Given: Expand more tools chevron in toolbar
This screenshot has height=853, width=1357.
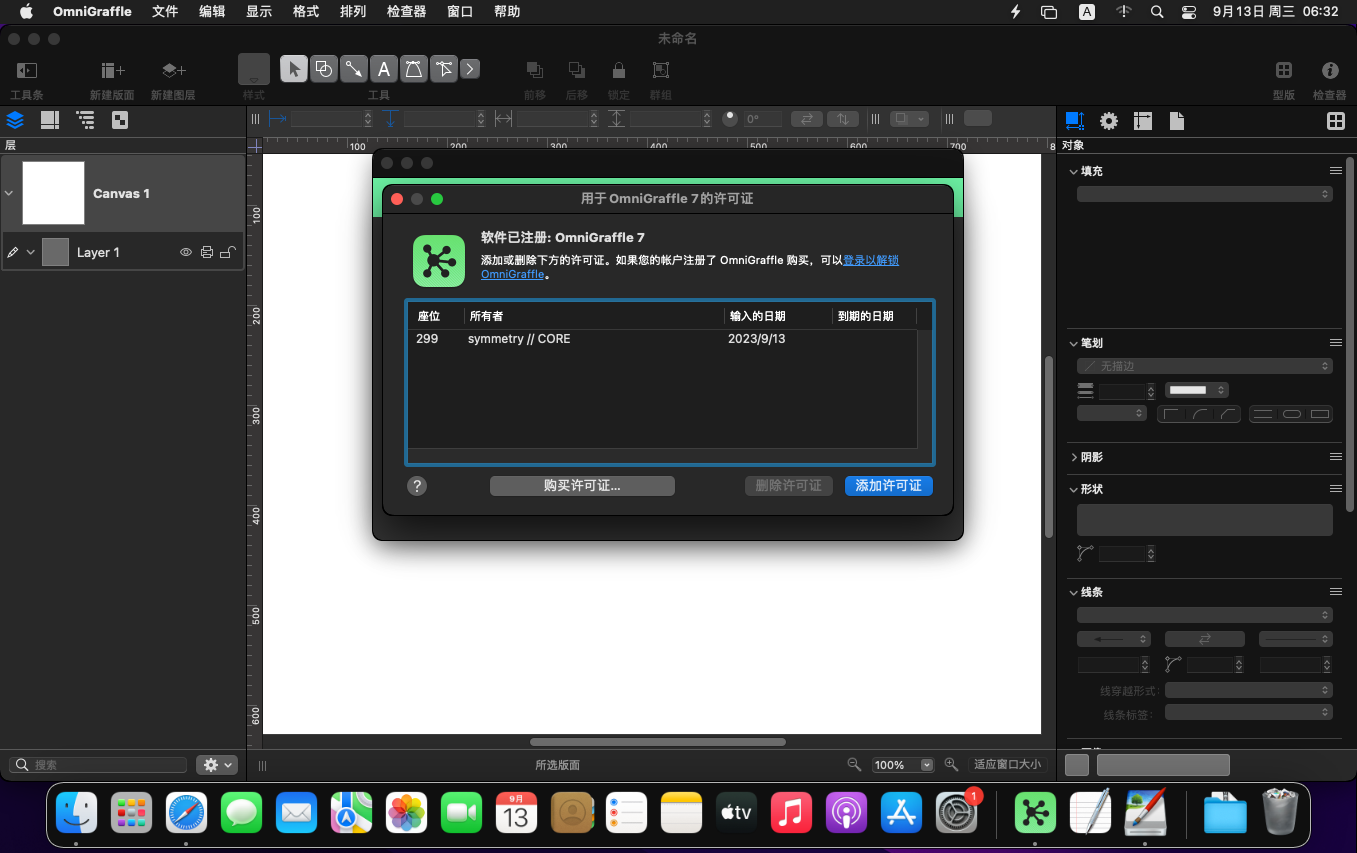Looking at the screenshot, I should (470, 69).
